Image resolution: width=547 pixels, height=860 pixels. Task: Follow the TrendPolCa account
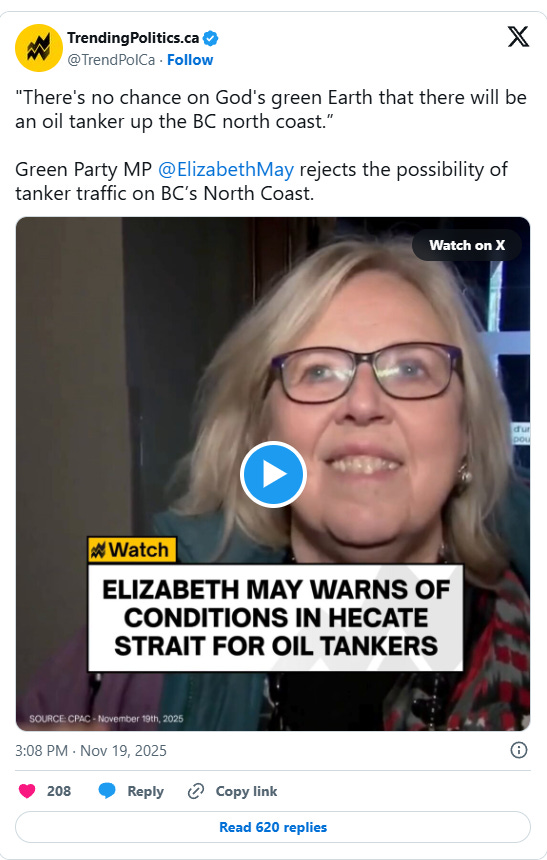tap(190, 60)
